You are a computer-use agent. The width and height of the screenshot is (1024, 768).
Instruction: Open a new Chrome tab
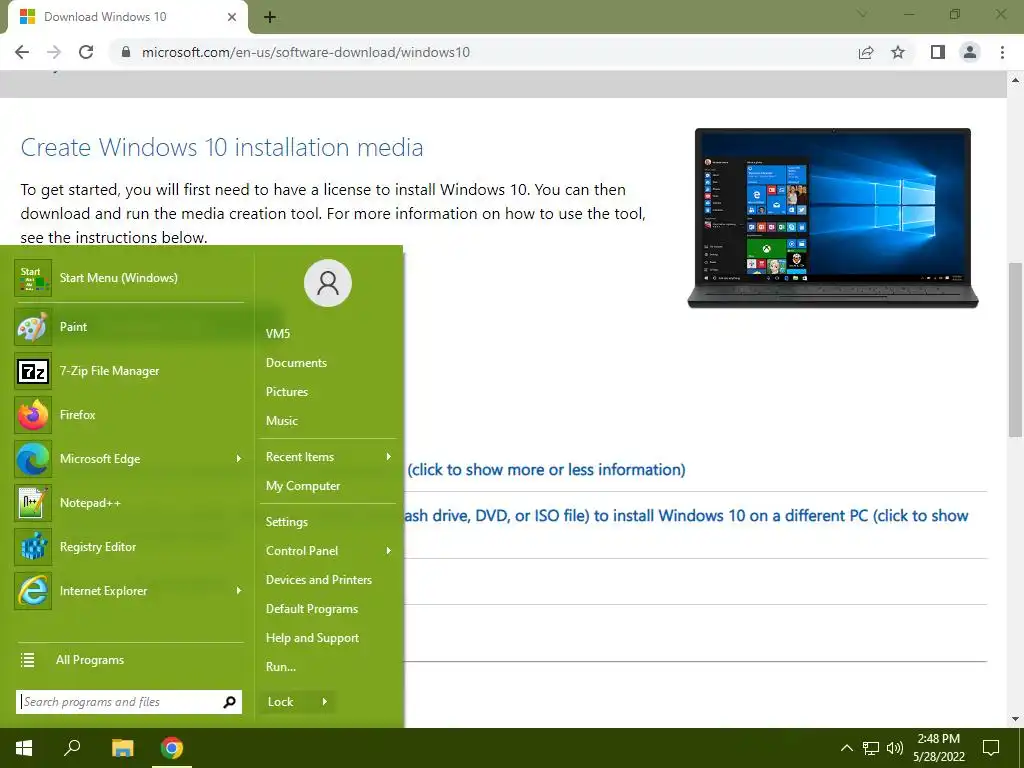270,18
